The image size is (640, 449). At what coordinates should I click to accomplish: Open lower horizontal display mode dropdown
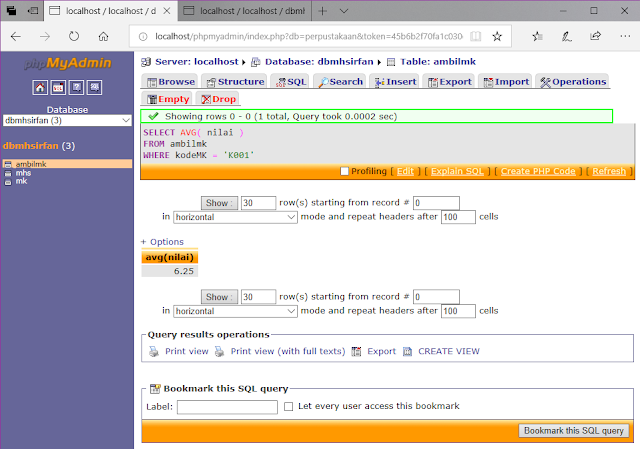[x=236, y=311]
